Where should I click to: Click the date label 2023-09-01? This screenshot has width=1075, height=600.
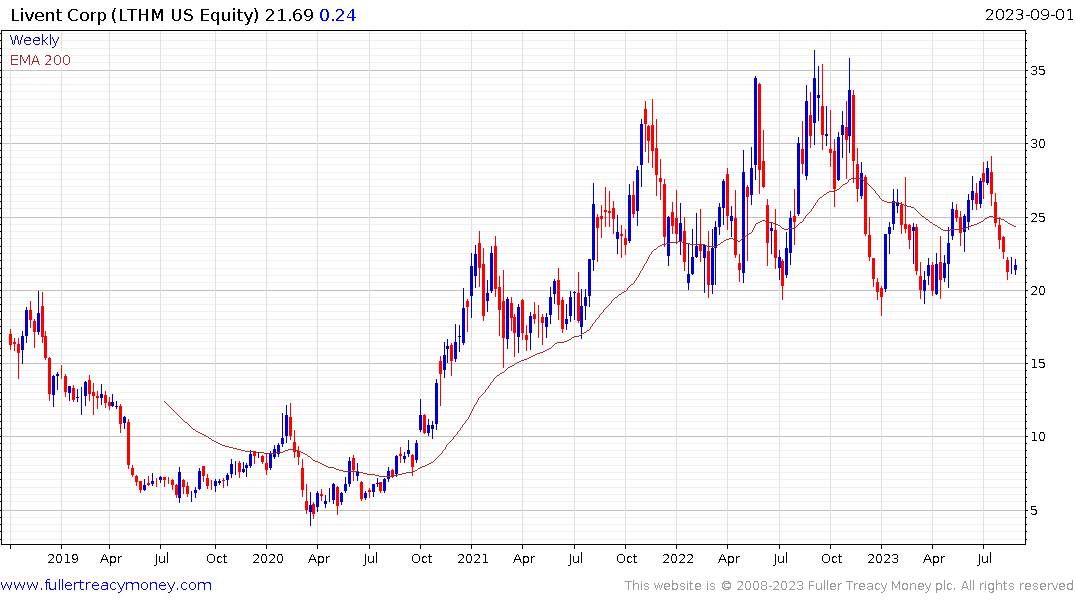pyautogui.click(x=1029, y=15)
